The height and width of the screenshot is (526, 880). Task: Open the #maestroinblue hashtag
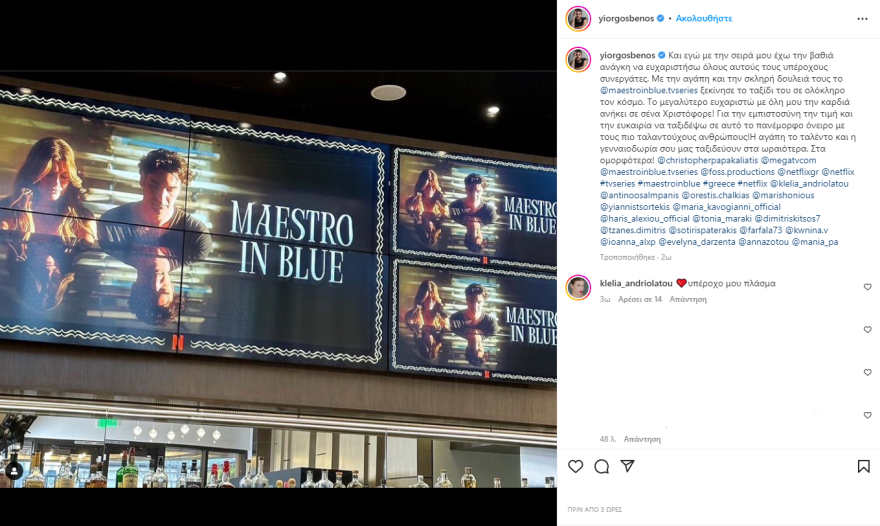pyautogui.click(x=669, y=184)
